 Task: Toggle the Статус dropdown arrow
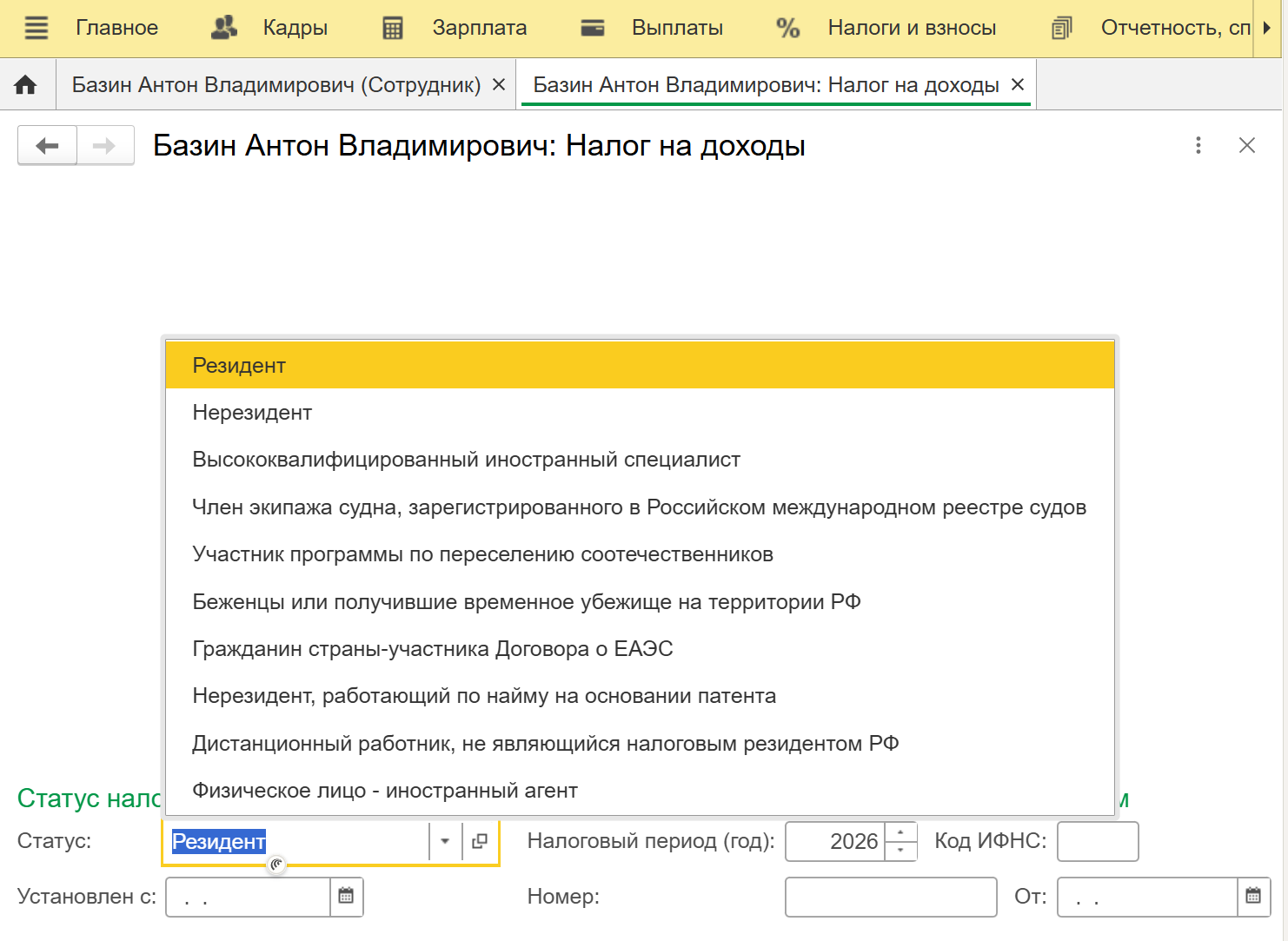coord(445,841)
